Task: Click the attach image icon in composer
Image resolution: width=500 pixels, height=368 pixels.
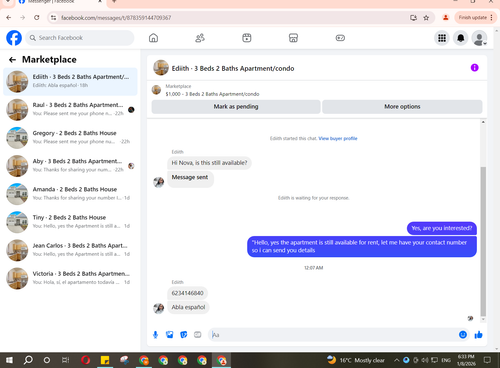Action: point(169,335)
